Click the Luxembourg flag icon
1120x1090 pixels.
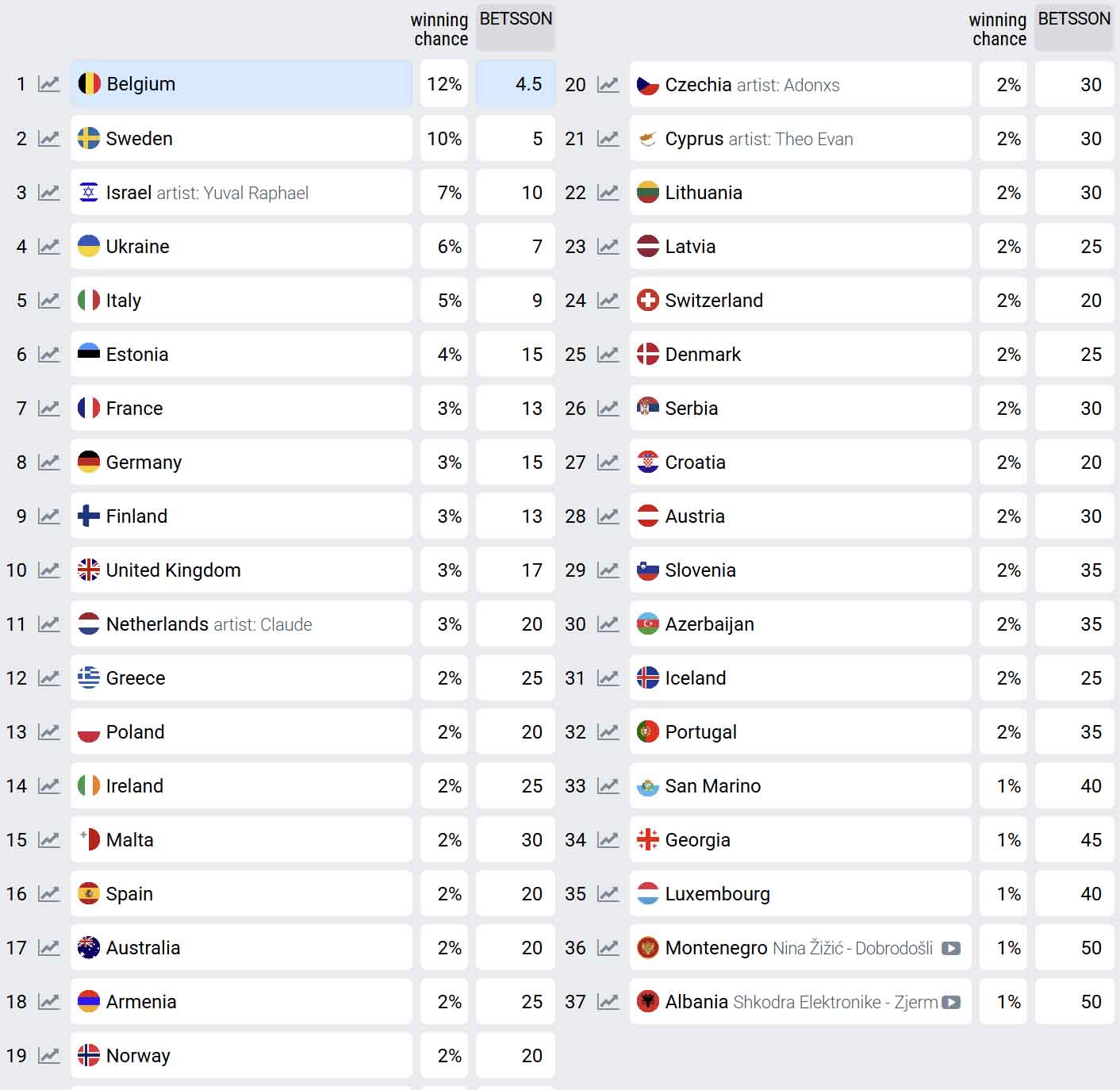coord(648,894)
